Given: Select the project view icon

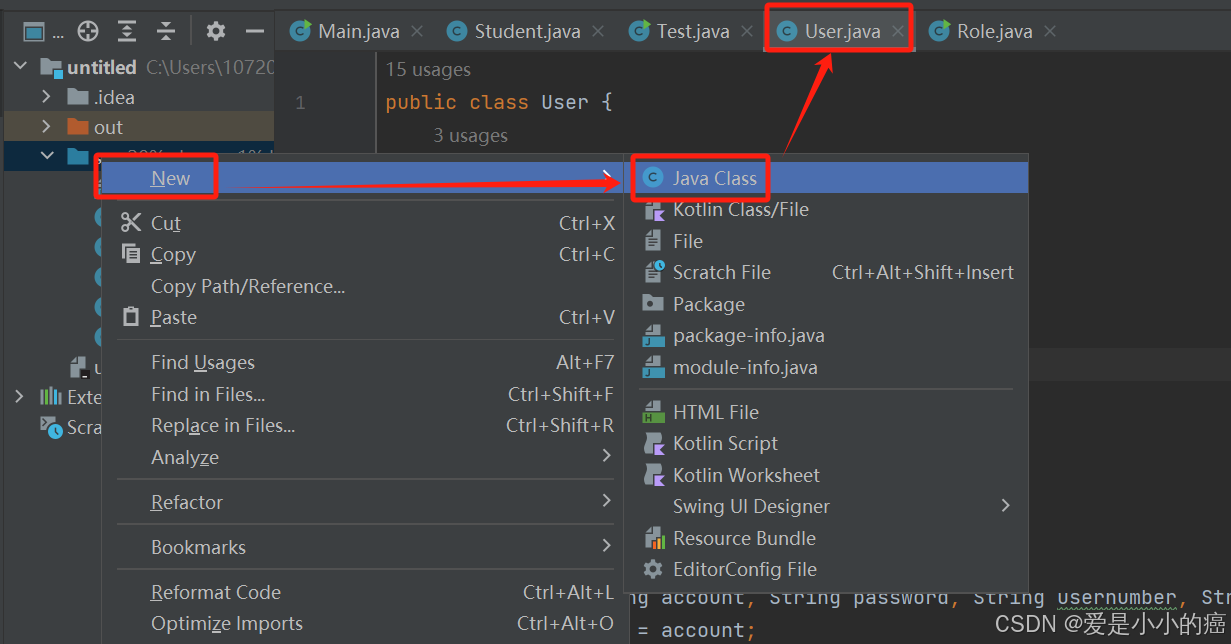Looking at the screenshot, I should point(34,32).
